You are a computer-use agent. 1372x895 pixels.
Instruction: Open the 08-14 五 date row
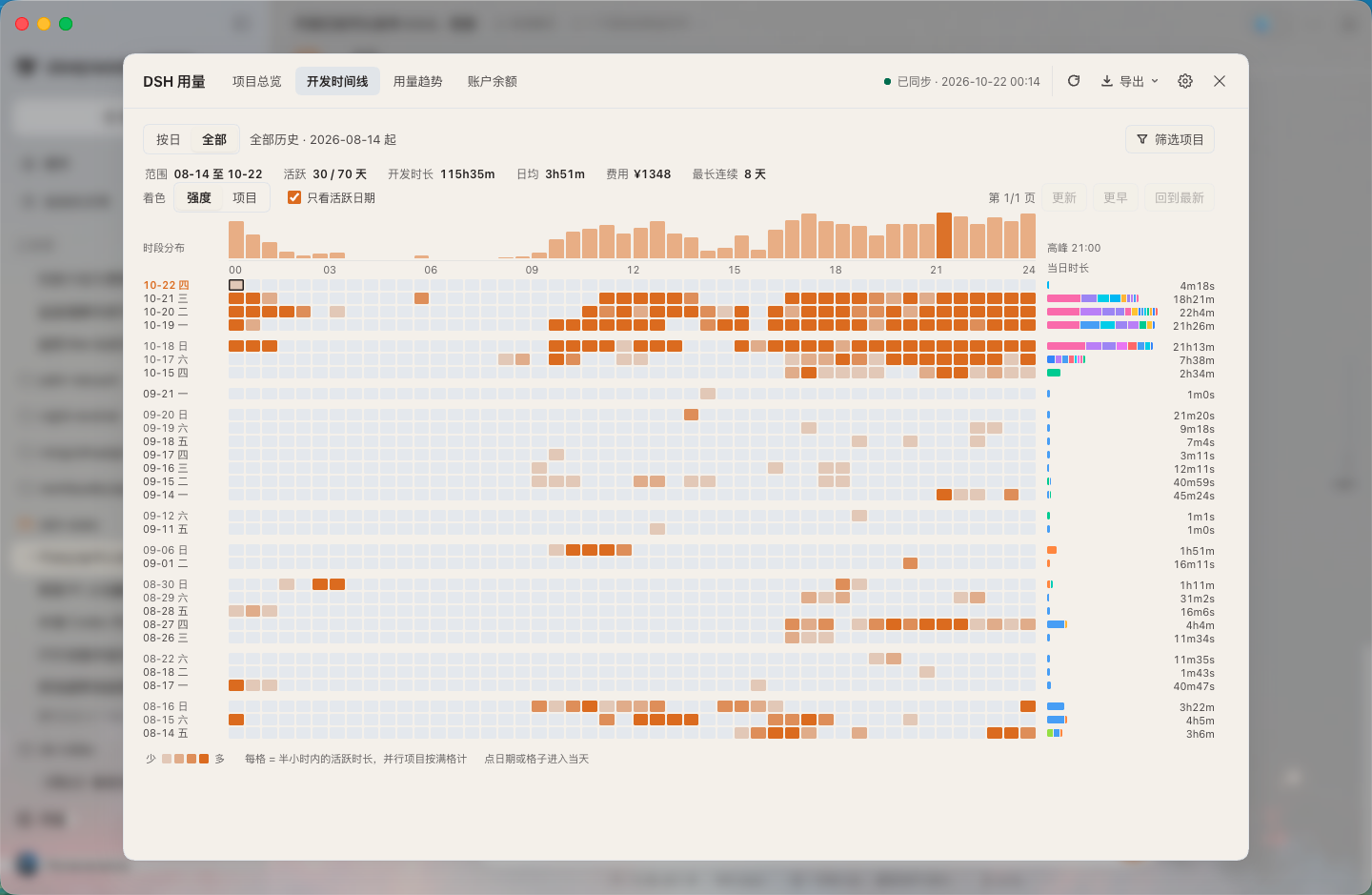tap(166, 733)
